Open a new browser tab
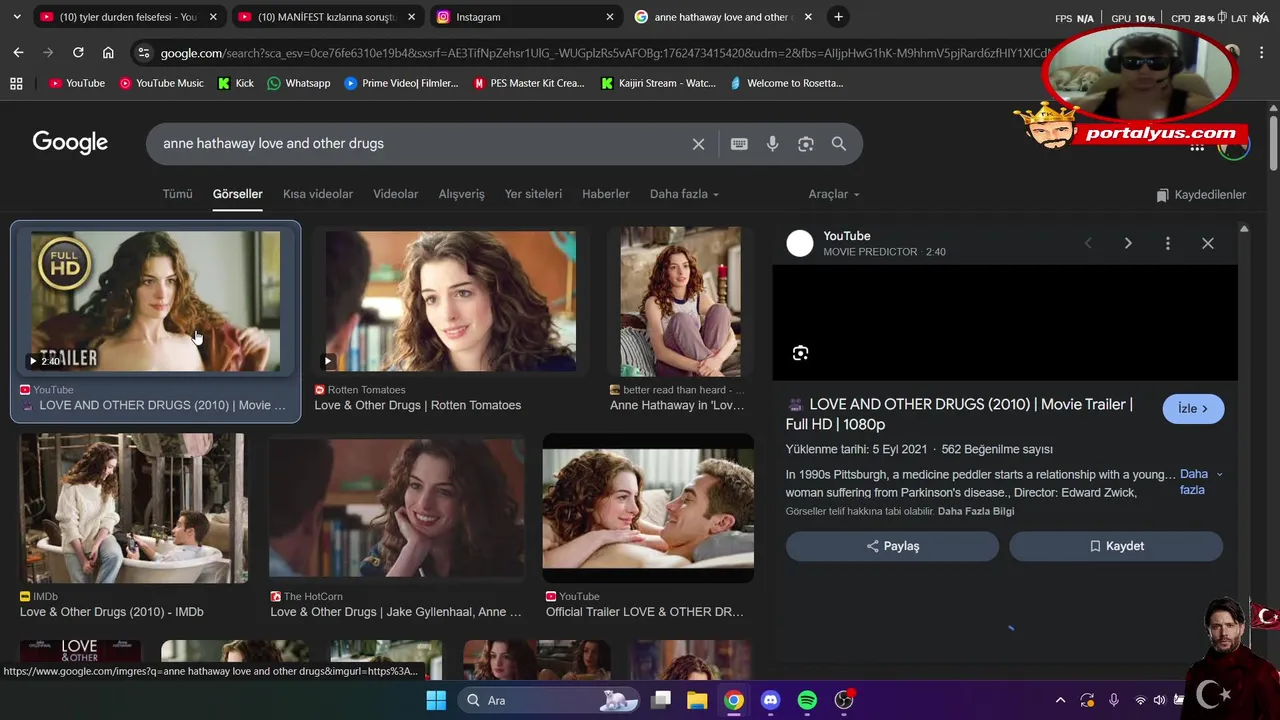Screen dimensions: 1280x720 [838, 17]
